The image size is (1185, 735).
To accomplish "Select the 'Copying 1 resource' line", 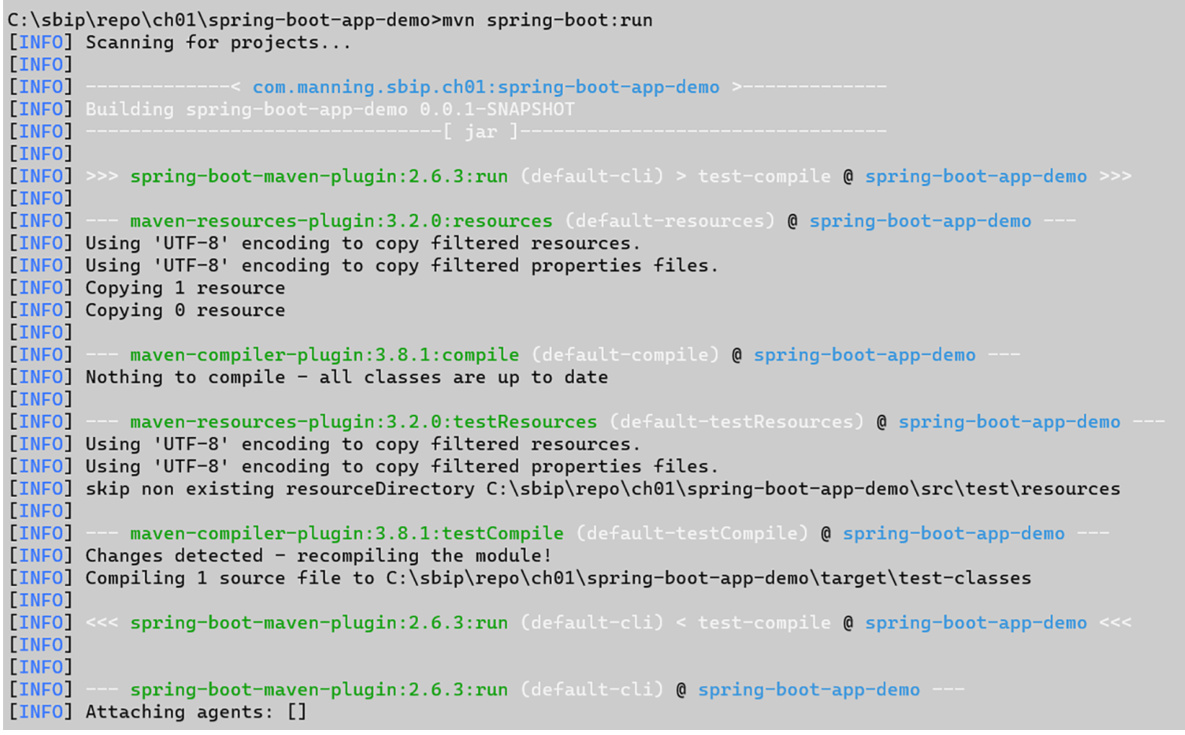I will click(185, 288).
